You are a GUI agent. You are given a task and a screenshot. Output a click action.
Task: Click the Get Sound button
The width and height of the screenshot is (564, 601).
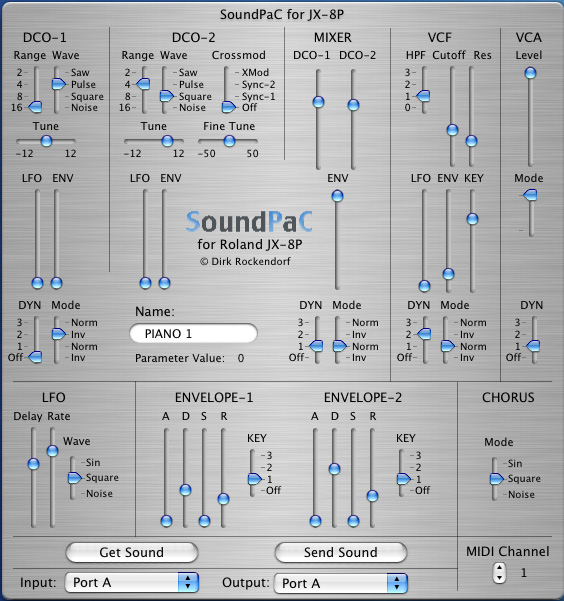tap(132, 552)
